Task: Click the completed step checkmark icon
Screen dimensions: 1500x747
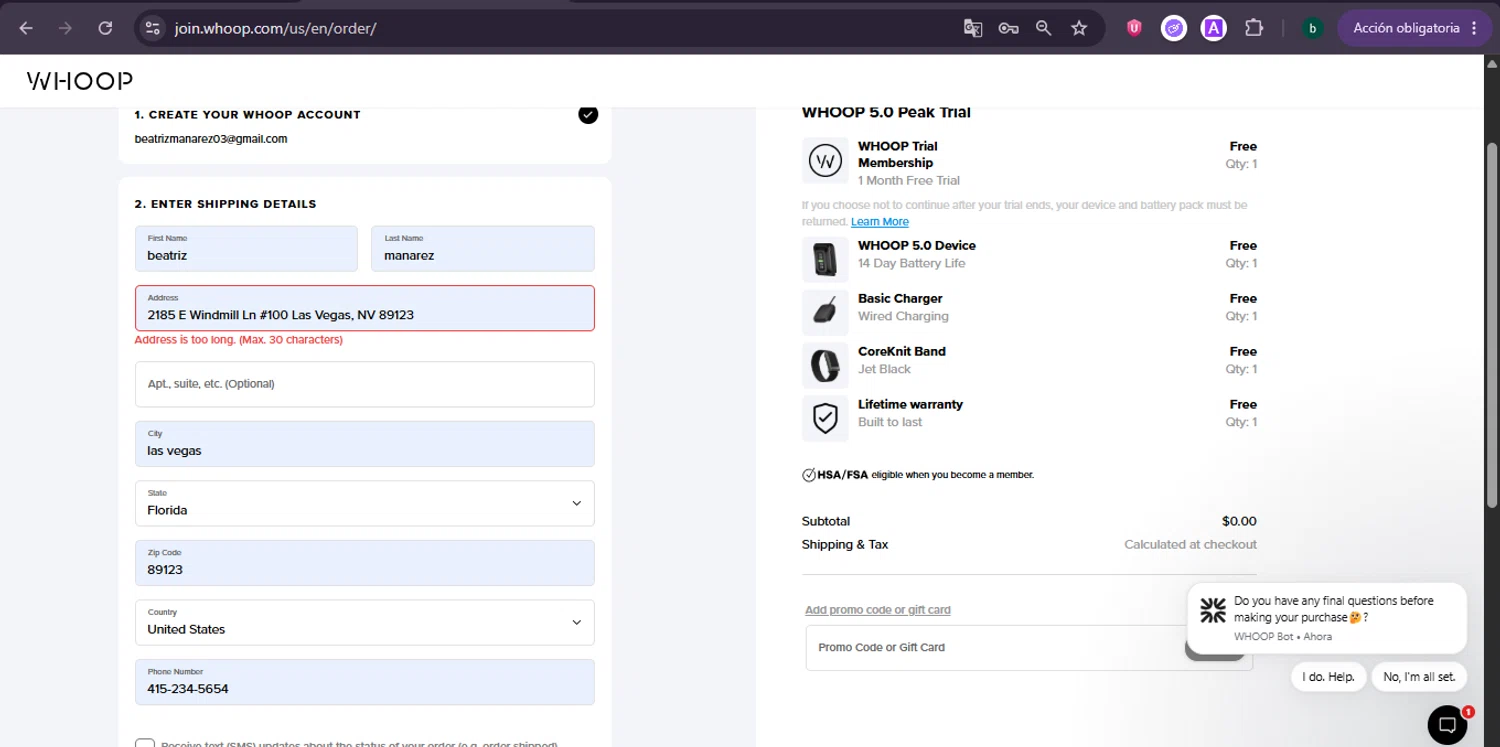Action: pos(588,114)
